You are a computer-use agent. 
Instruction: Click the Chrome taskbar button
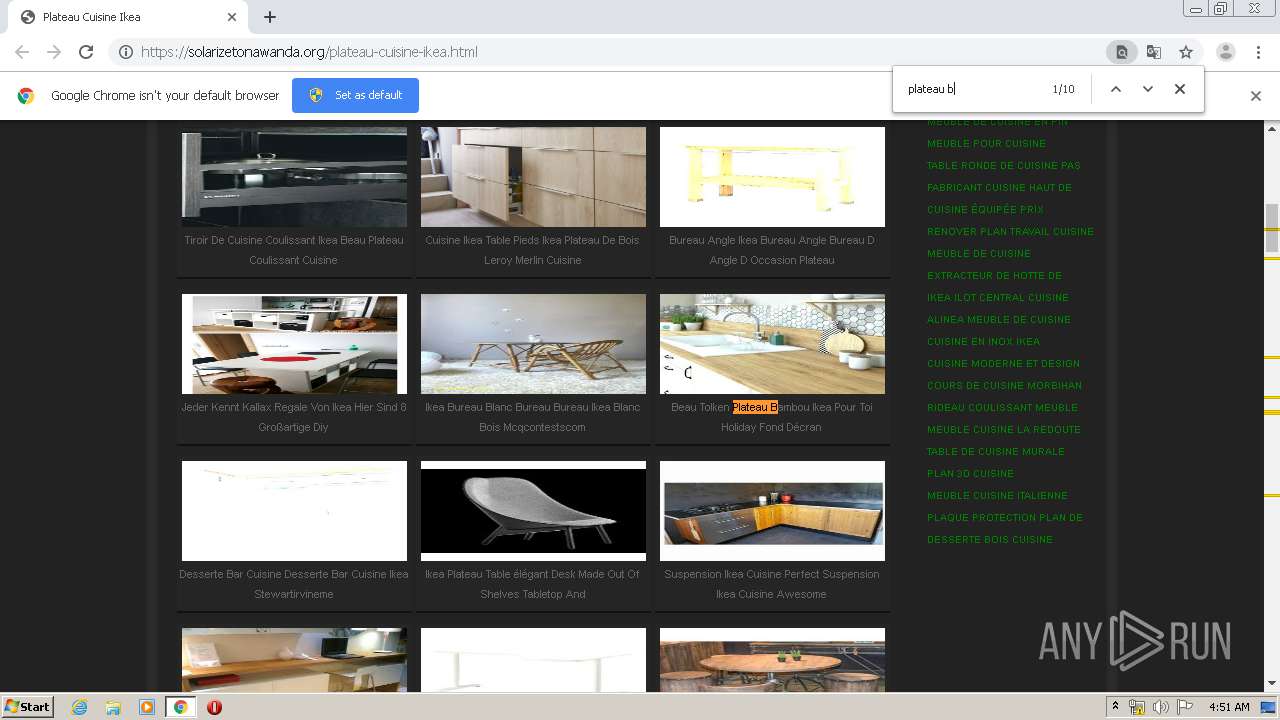click(x=180, y=707)
